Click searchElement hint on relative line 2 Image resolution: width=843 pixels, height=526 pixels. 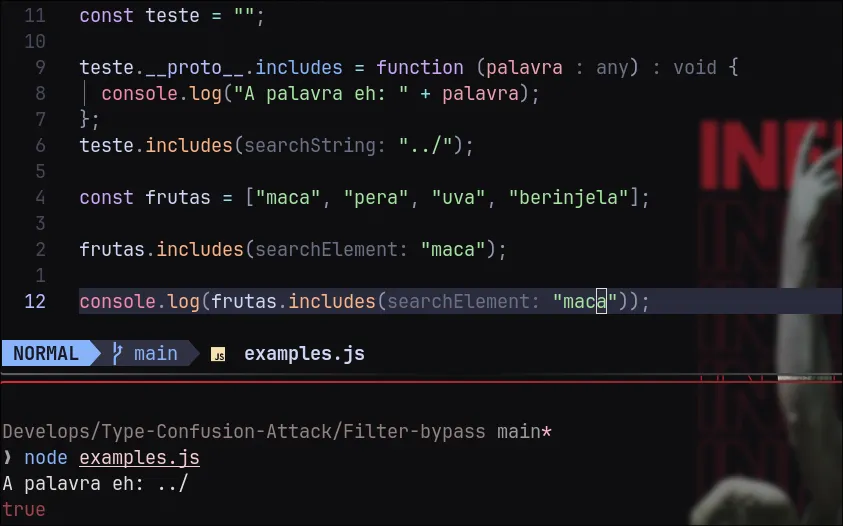click(x=331, y=250)
